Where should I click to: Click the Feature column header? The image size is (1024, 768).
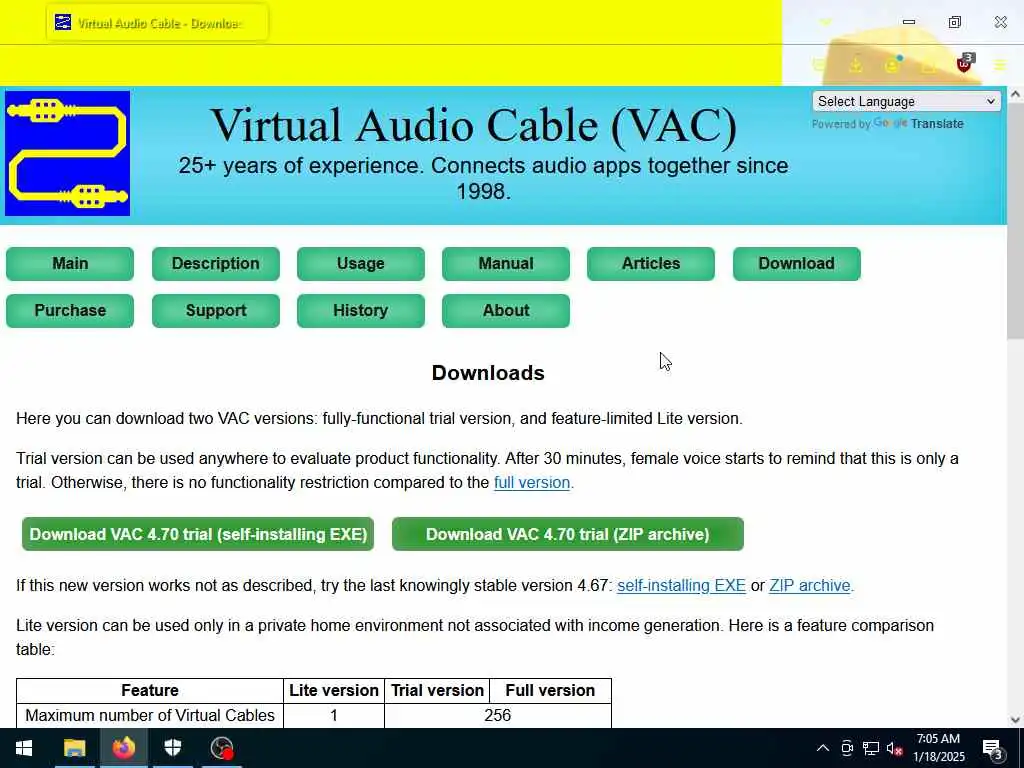point(150,690)
